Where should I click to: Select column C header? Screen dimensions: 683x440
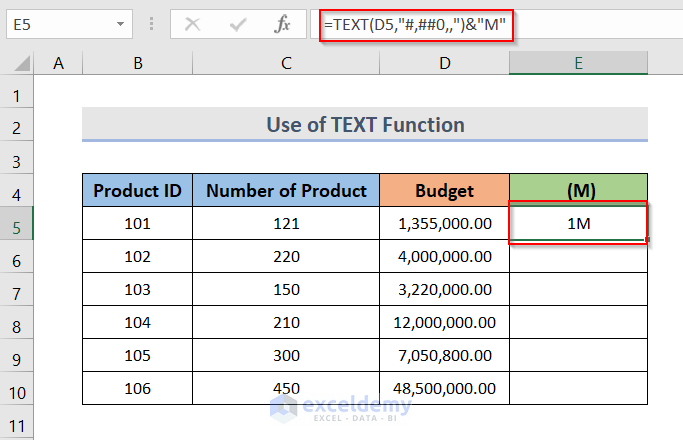[286, 64]
